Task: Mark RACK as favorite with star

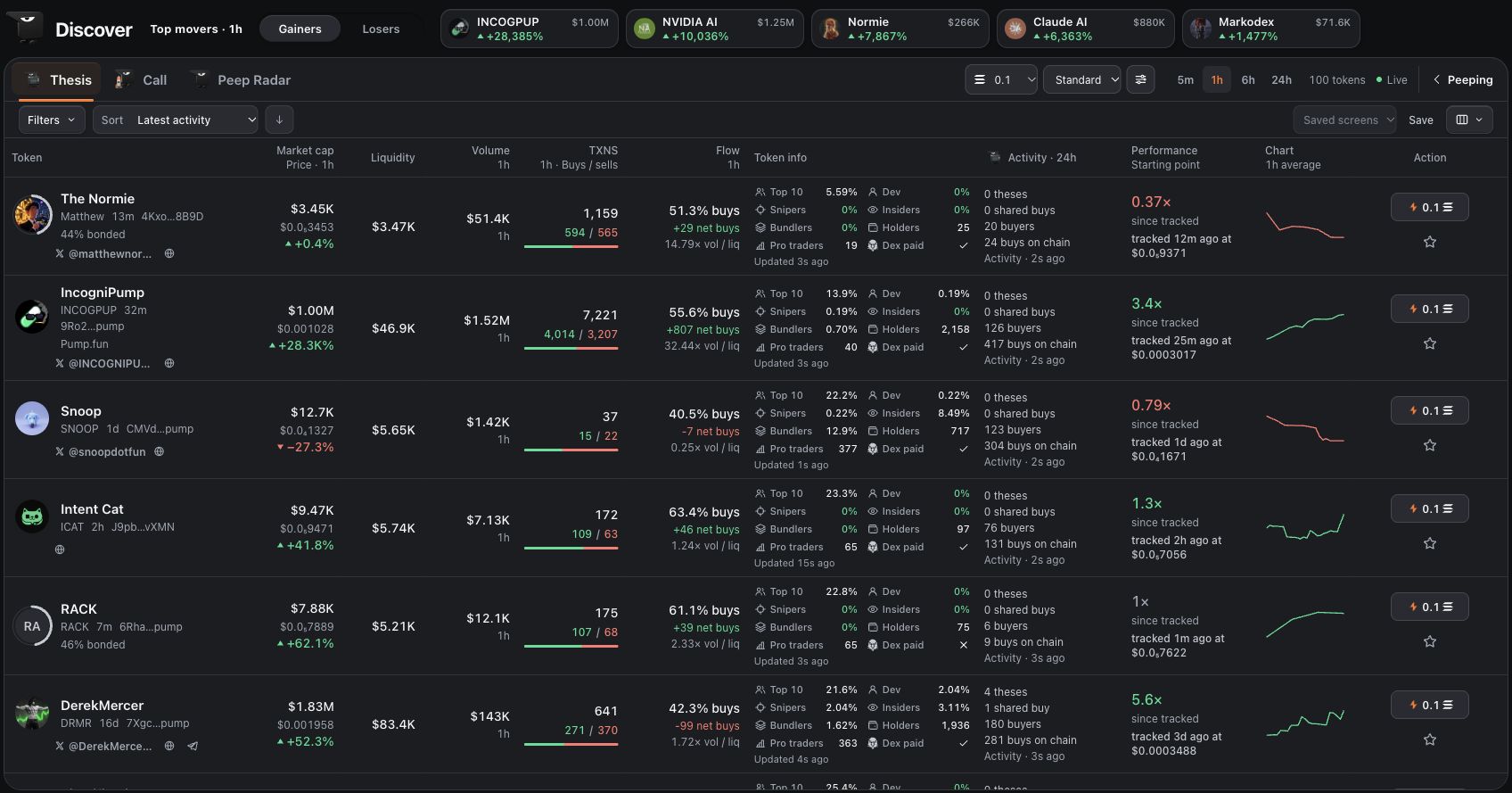Action: click(1430, 641)
